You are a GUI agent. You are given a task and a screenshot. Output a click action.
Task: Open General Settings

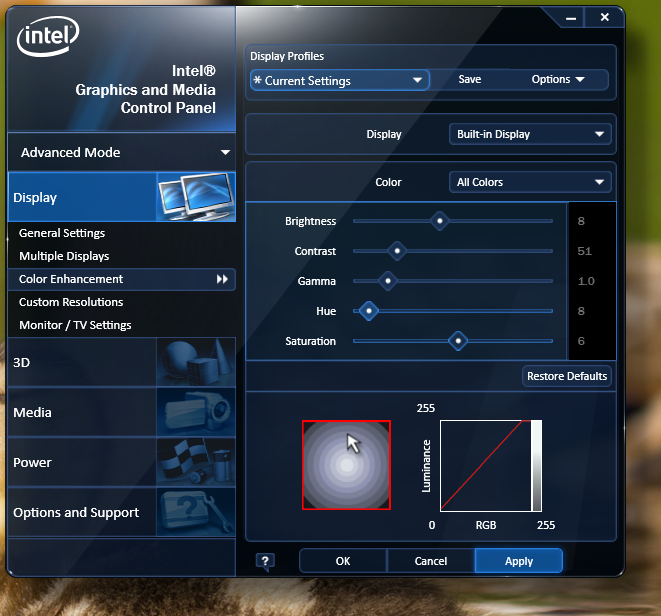coord(62,233)
